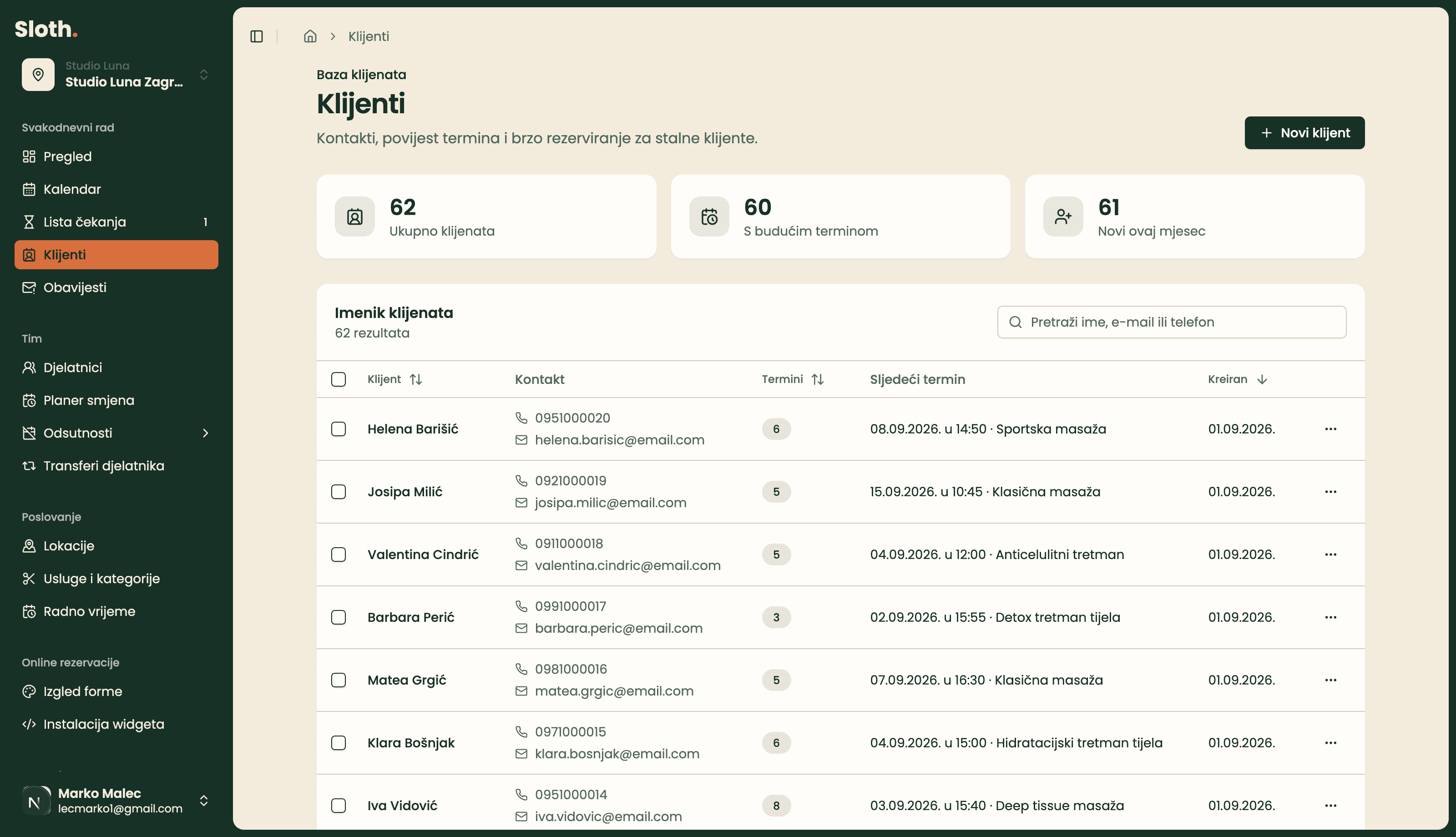
Task: Click the Novi klijent button
Action: point(1304,133)
